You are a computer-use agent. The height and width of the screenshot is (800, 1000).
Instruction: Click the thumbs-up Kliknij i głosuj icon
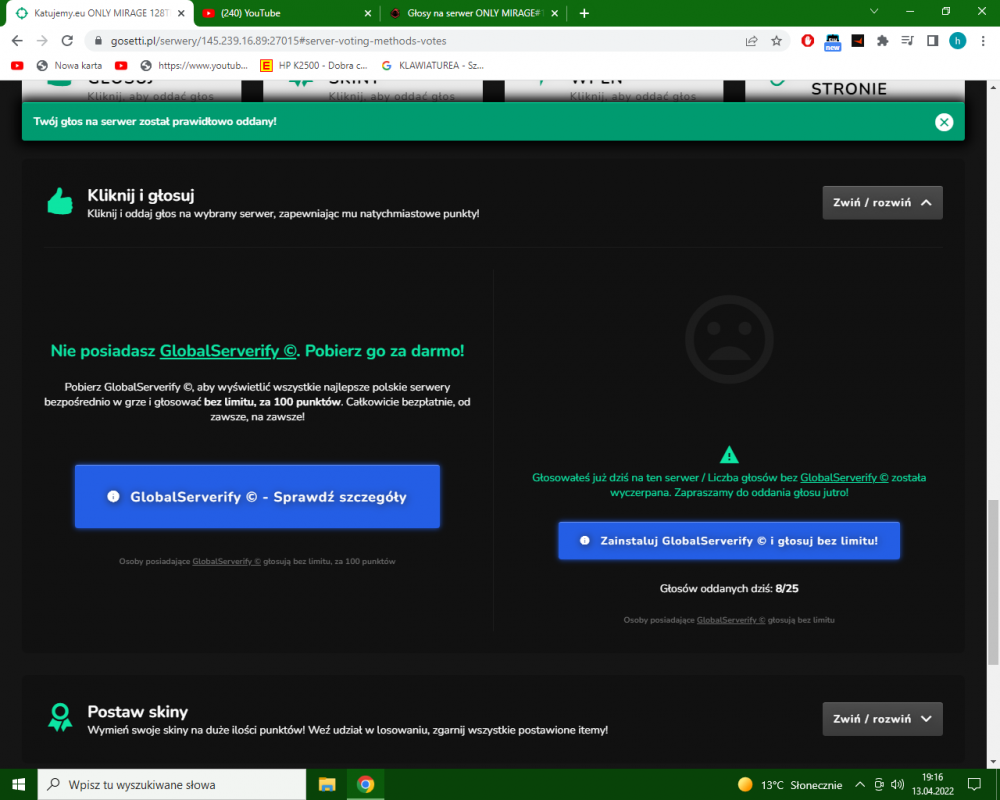pyautogui.click(x=61, y=202)
